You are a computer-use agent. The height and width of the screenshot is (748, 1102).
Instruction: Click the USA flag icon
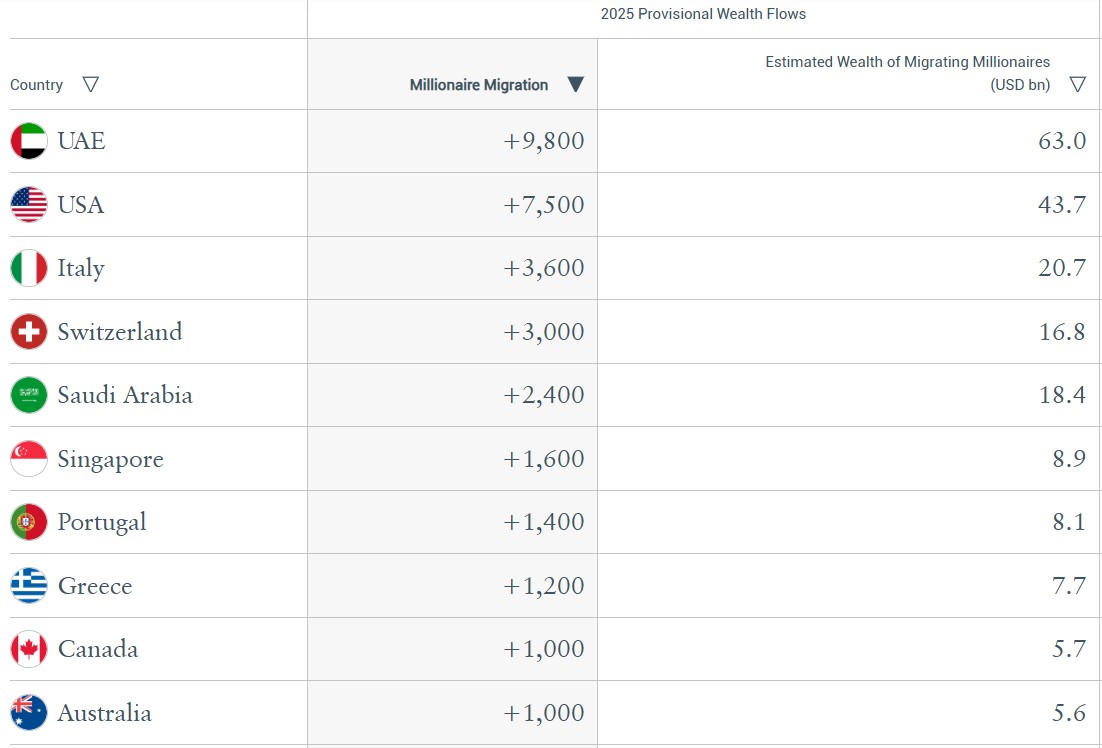pos(29,205)
